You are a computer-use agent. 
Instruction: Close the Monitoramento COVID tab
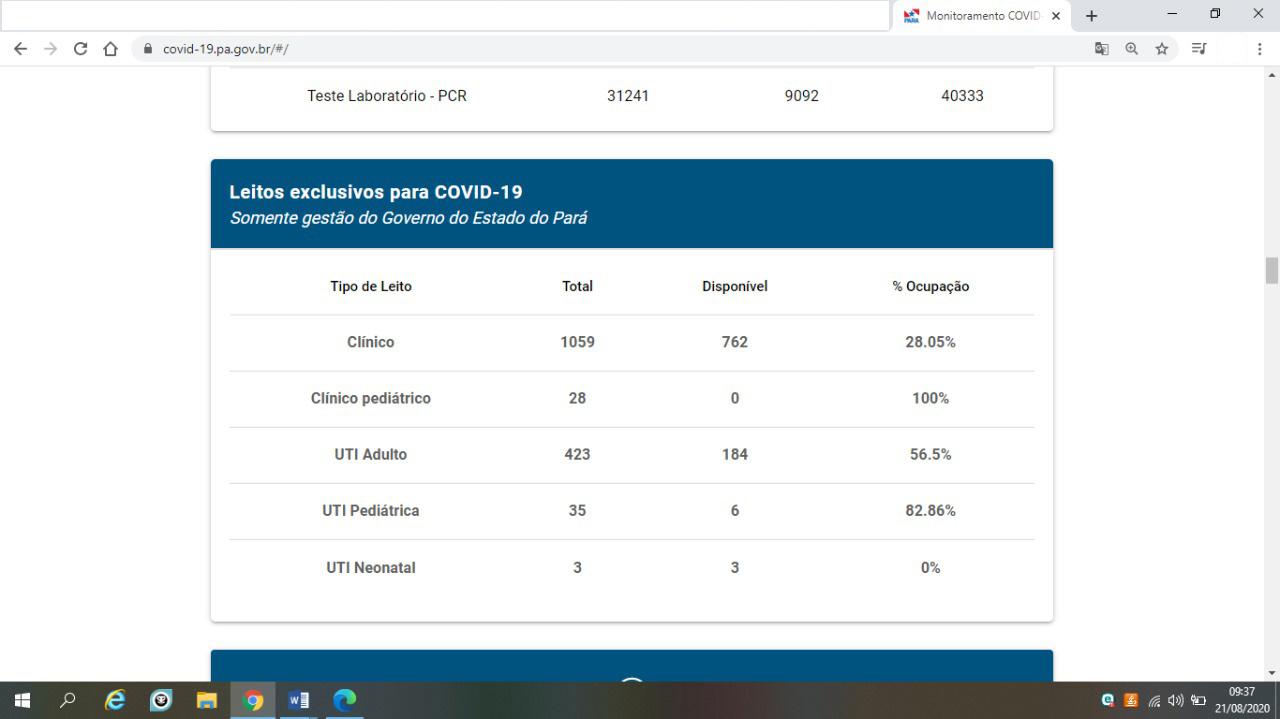click(1056, 16)
